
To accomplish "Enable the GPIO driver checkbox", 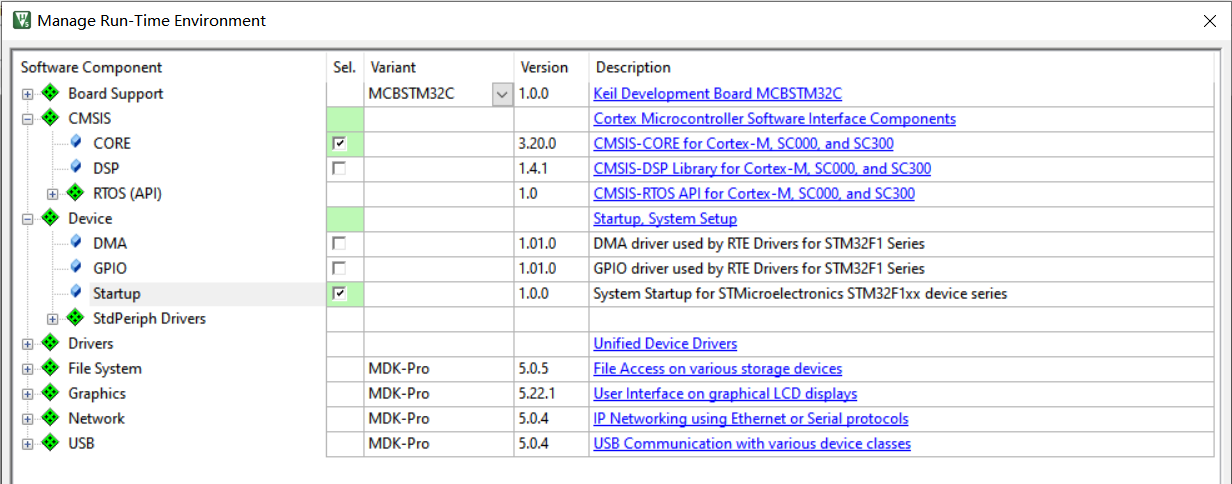I will [x=339, y=269].
